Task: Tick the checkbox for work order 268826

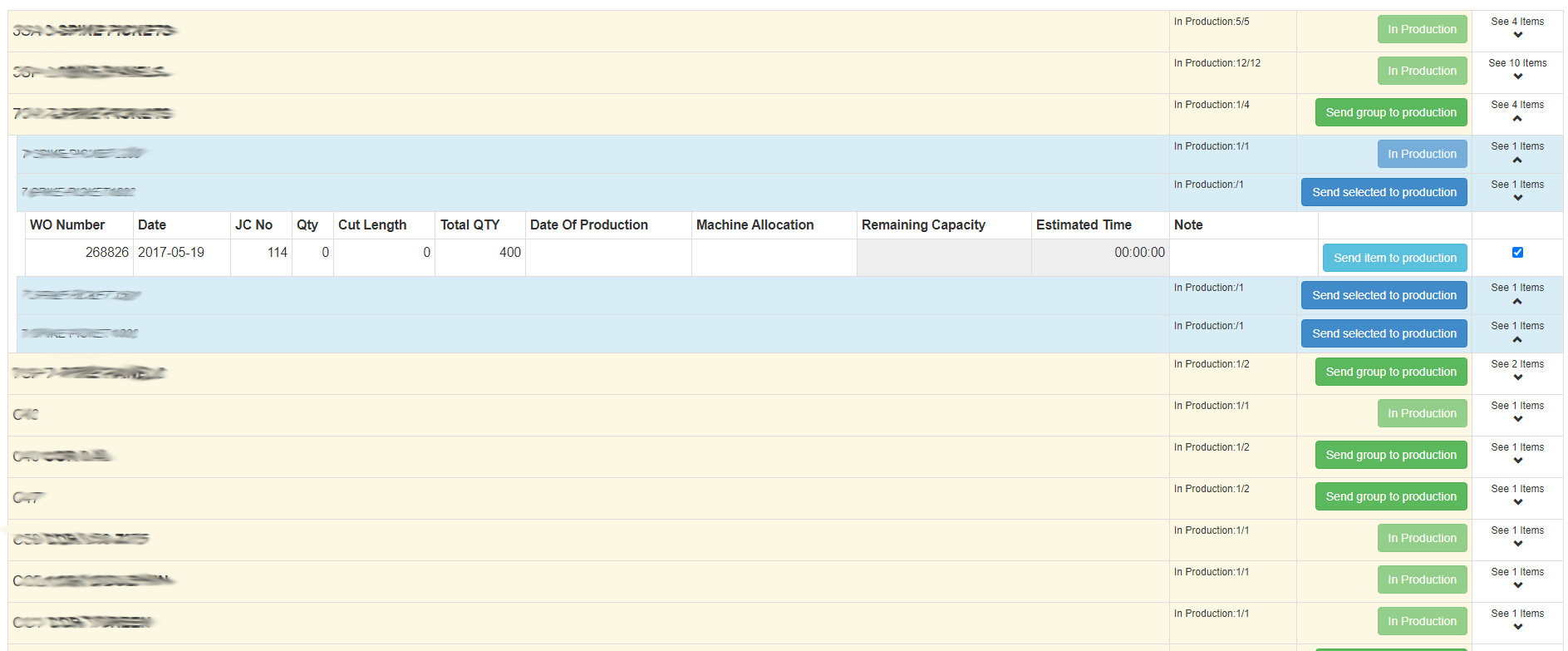Action: click(x=1517, y=253)
